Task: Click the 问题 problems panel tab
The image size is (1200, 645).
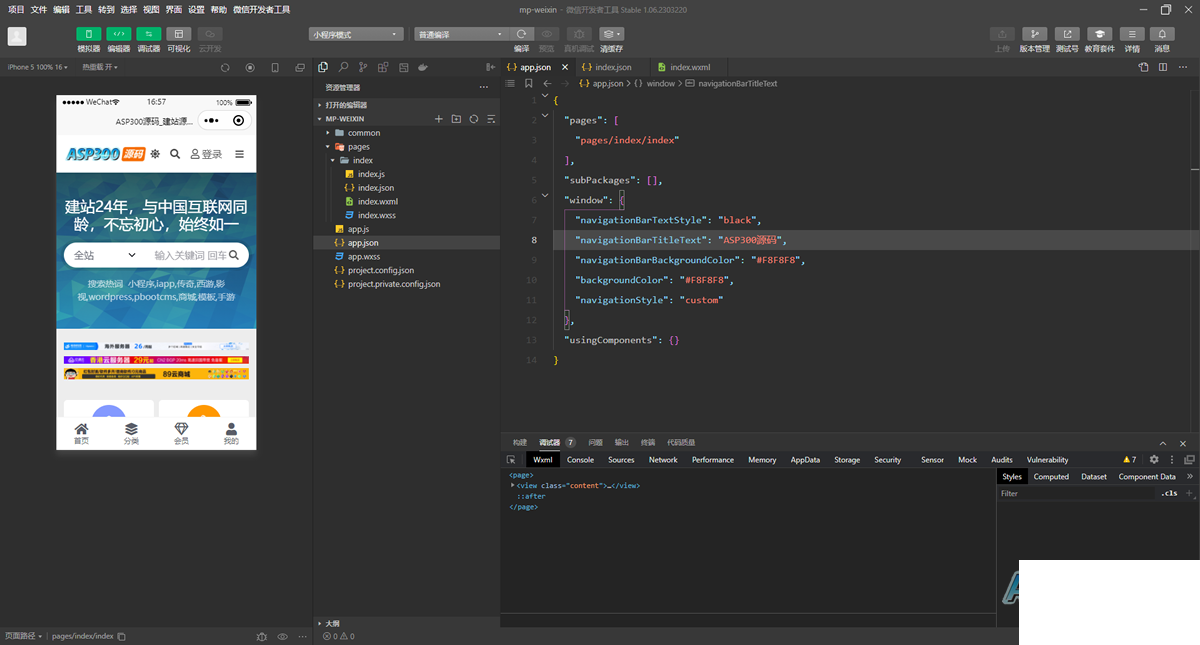Action: point(596,442)
